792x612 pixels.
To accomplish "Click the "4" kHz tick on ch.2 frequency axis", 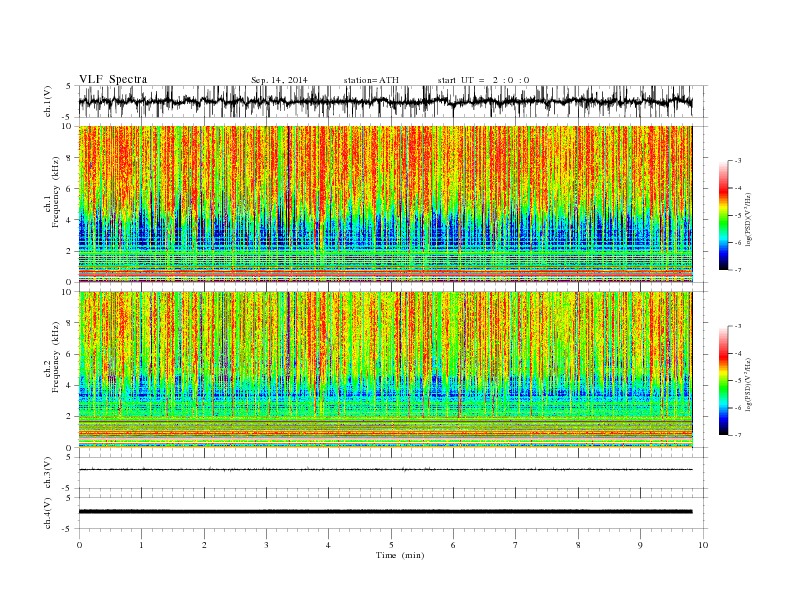I will [70, 386].
